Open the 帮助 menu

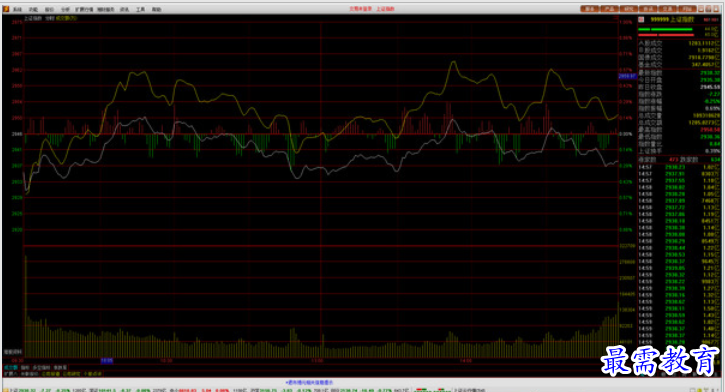[157, 9]
